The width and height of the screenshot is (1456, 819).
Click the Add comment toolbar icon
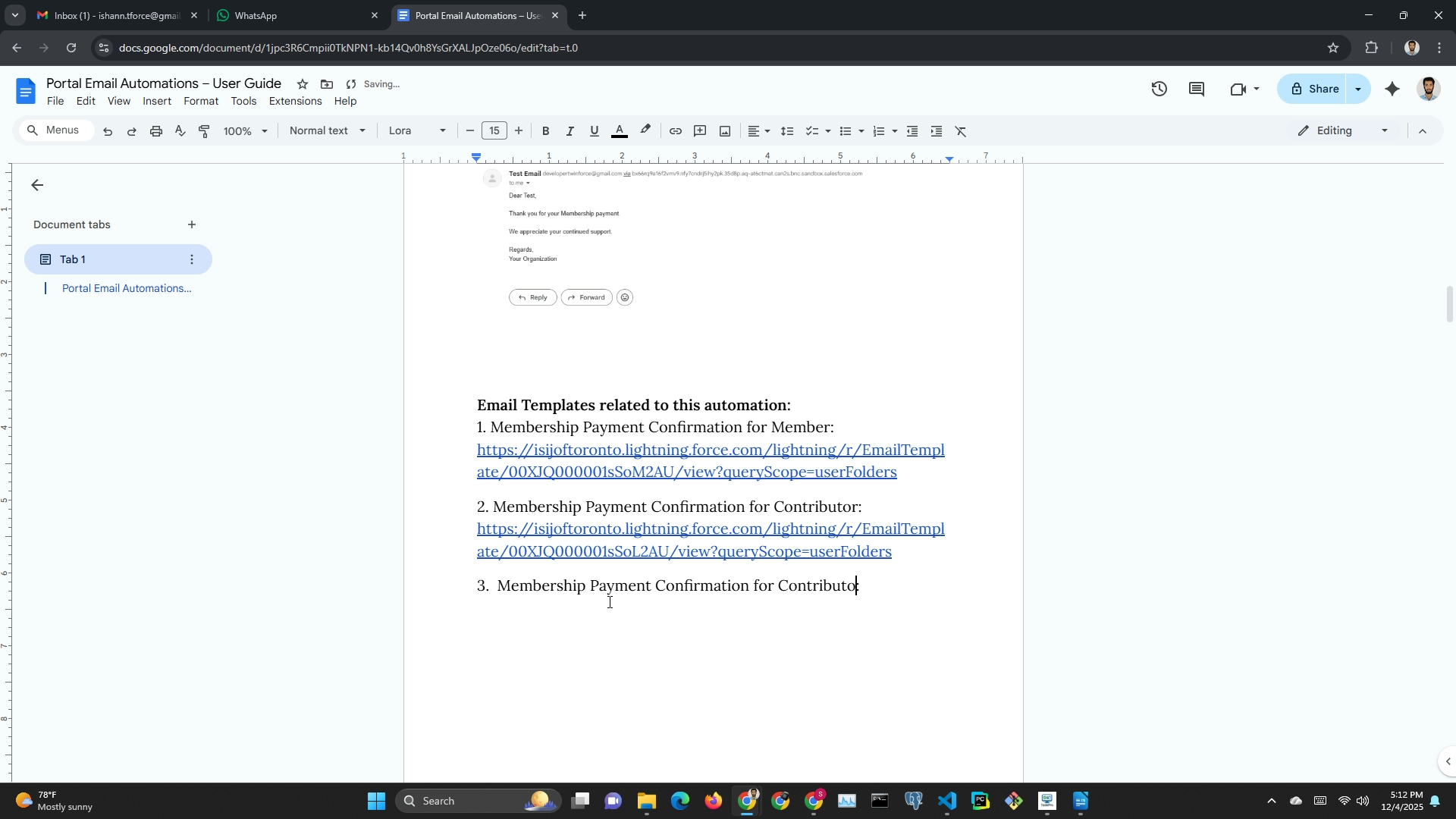pos(700,131)
